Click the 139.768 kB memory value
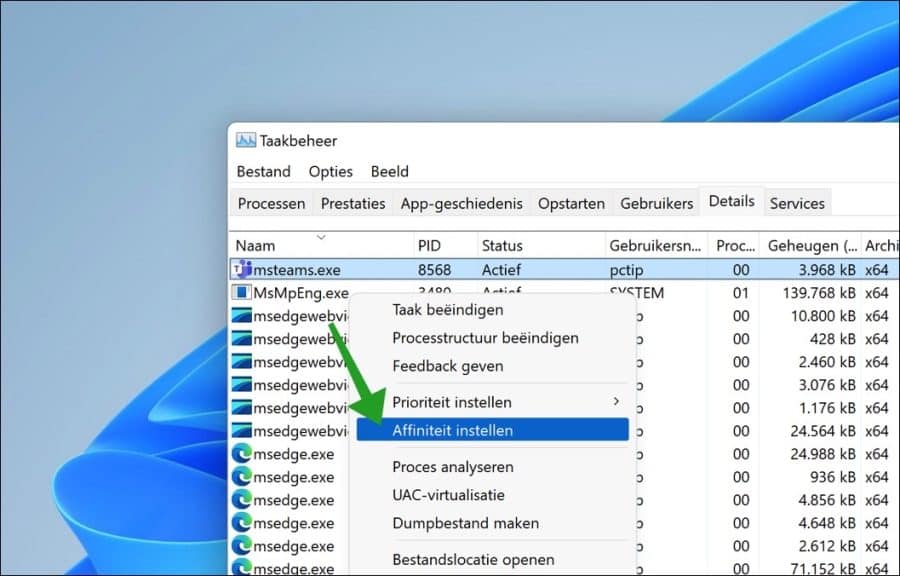900x576 pixels. 820,293
